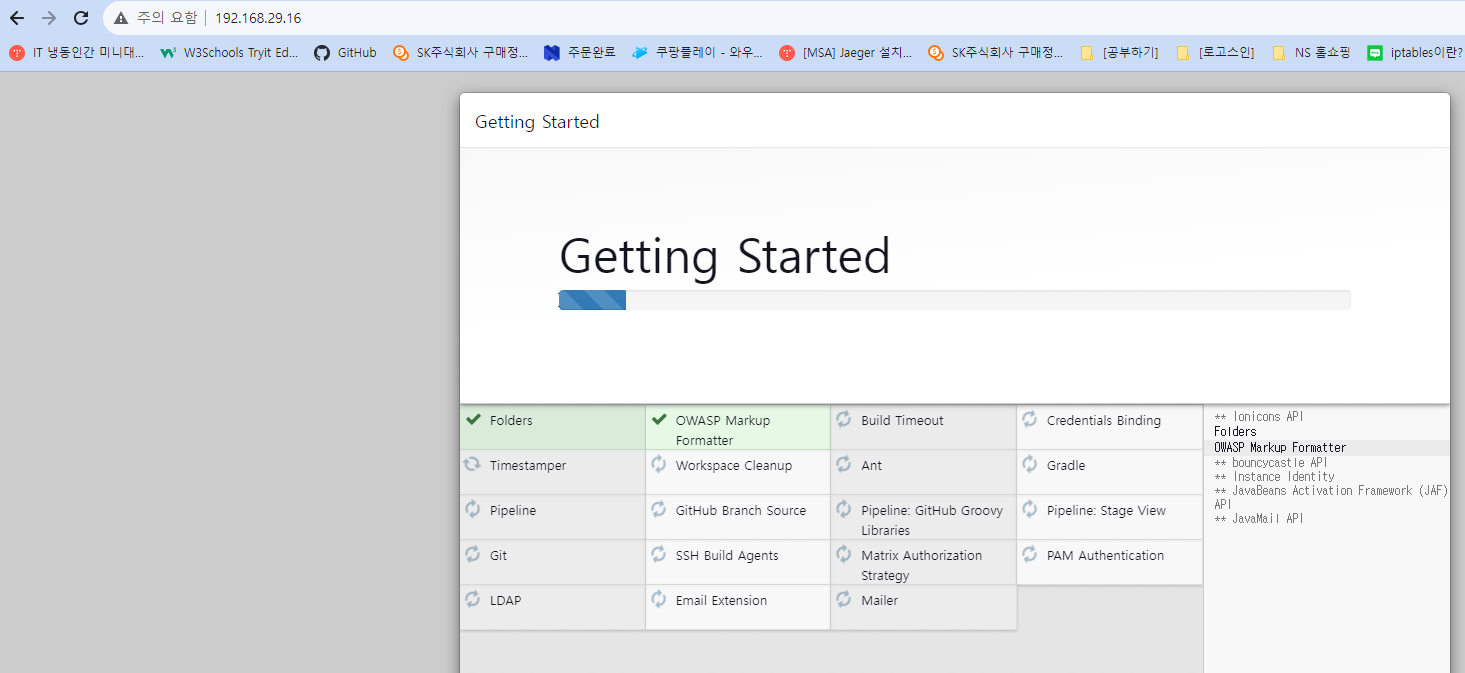
Task: Click the Getting Started dialog title
Action: pos(537,122)
